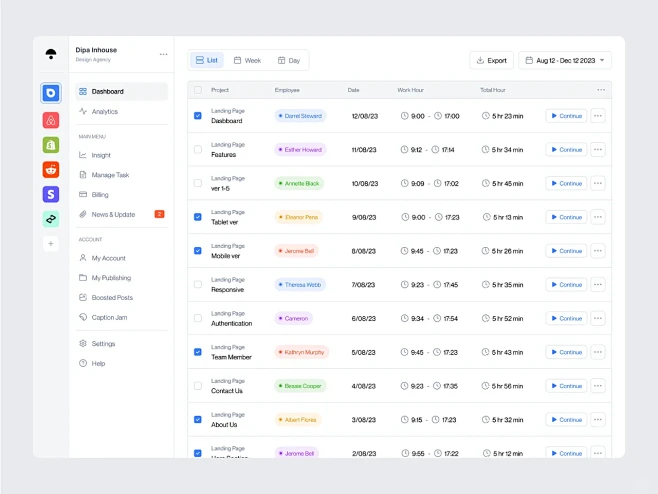658x494 pixels.
Task: Open the mint green link workspace icon
Action: (51, 218)
